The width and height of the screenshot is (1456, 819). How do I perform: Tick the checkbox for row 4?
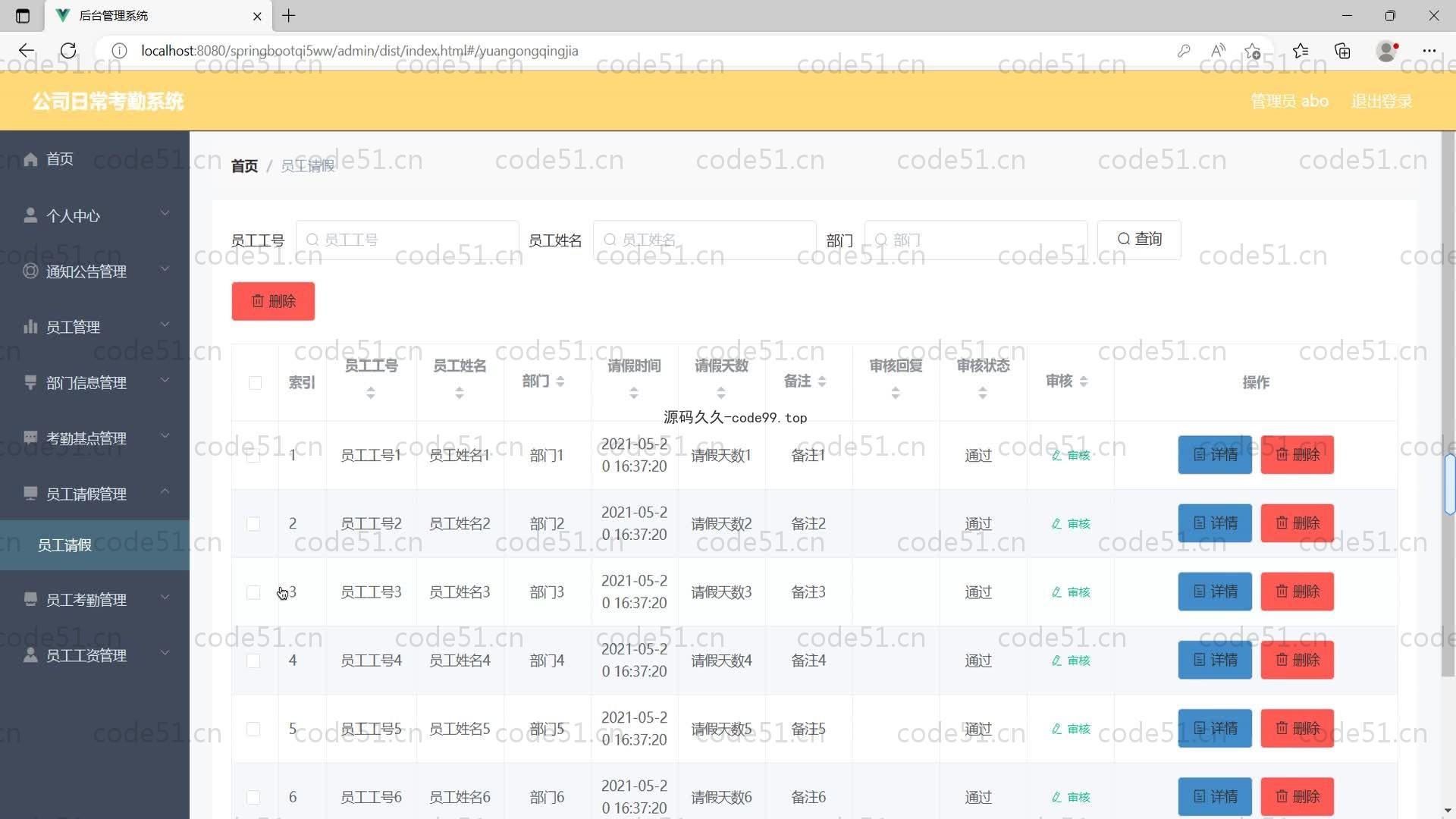click(x=253, y=661)
